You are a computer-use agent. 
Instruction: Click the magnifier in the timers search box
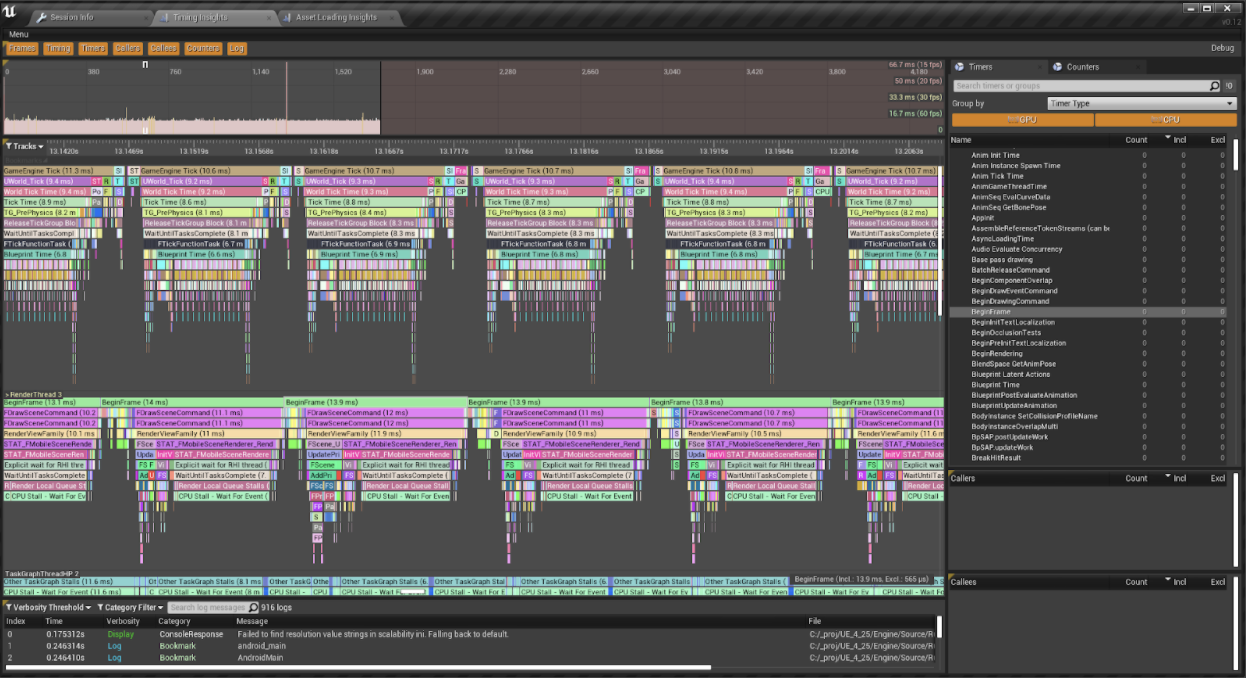1212,86
